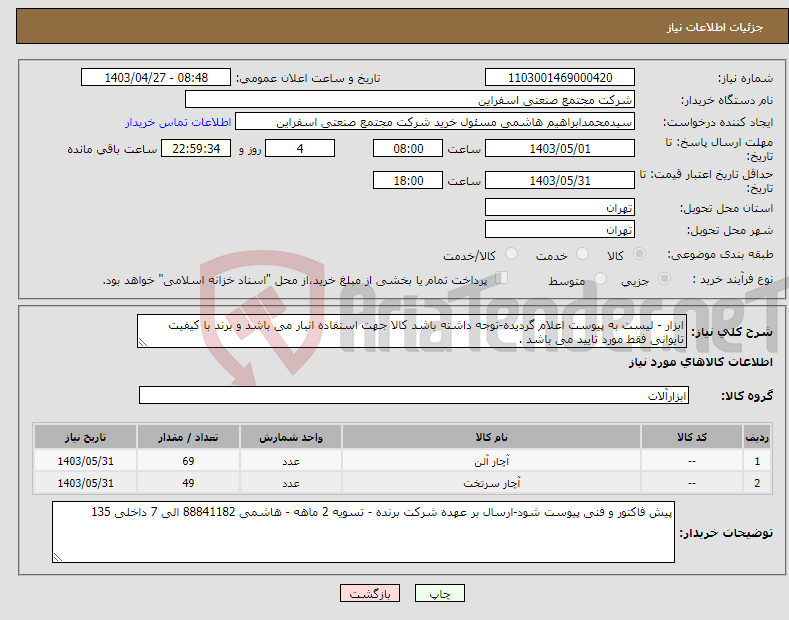Select the خدمت radio button
The width and height of the screenshot is (789, 620).
(x=582, y=254)
